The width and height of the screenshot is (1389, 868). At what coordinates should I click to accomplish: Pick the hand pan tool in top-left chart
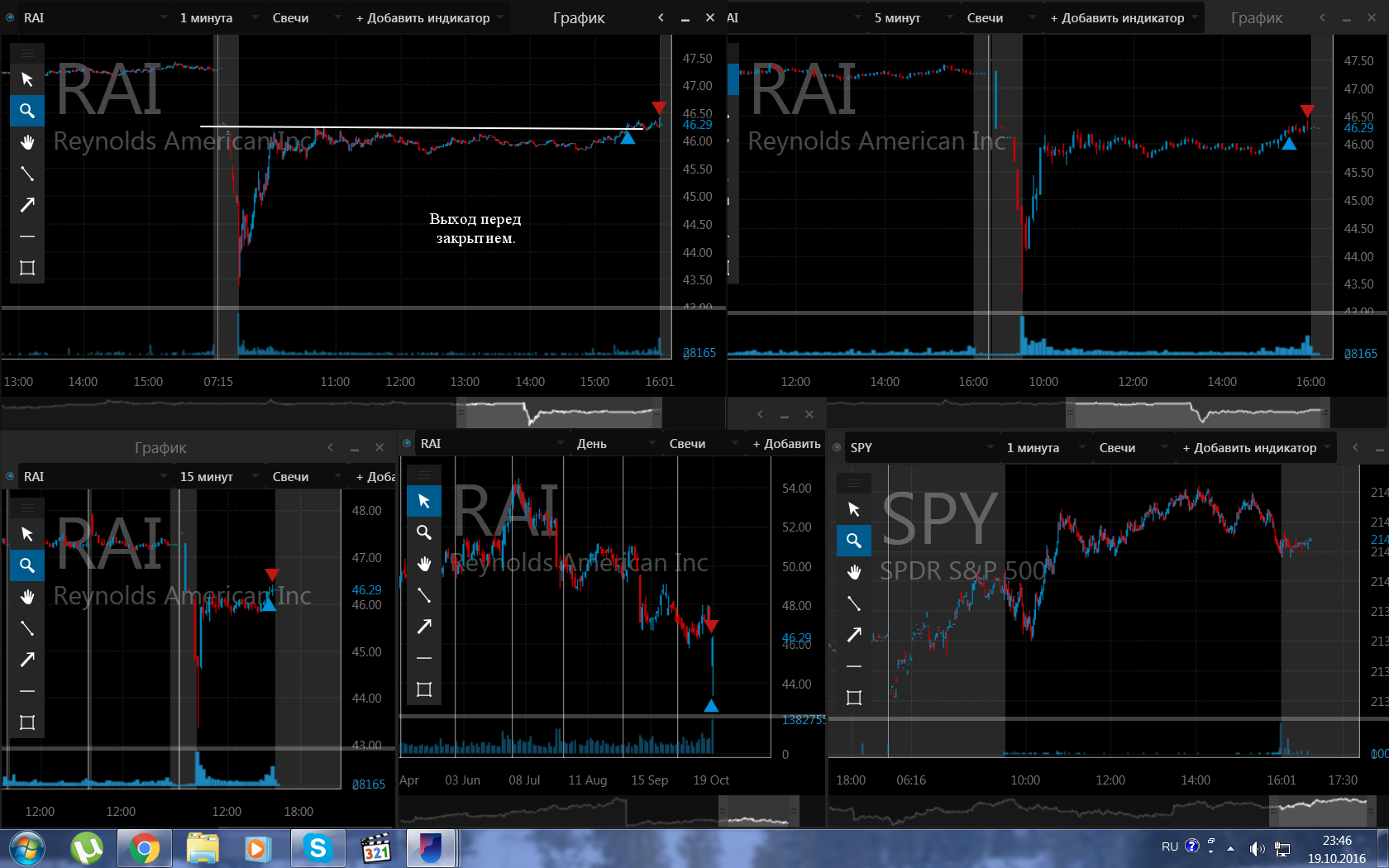[x=27, y=142]
